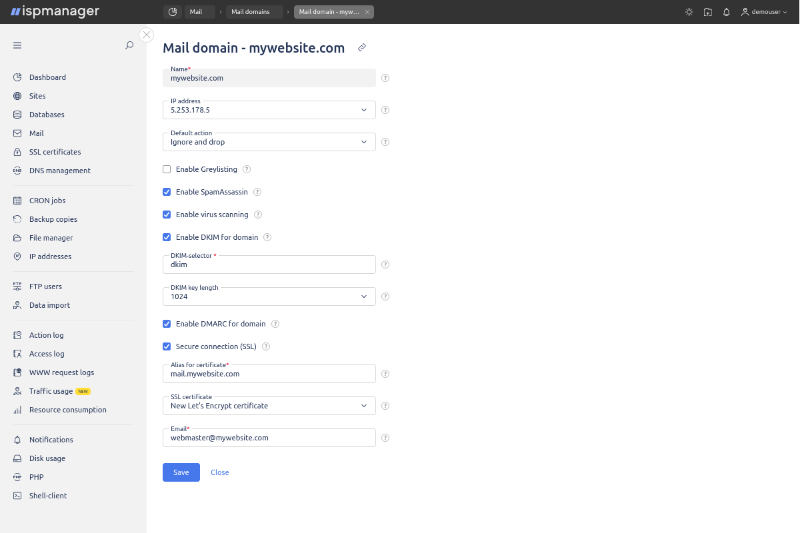Go to DNS management in sidebar
The image size is (800, 533).
59,171
